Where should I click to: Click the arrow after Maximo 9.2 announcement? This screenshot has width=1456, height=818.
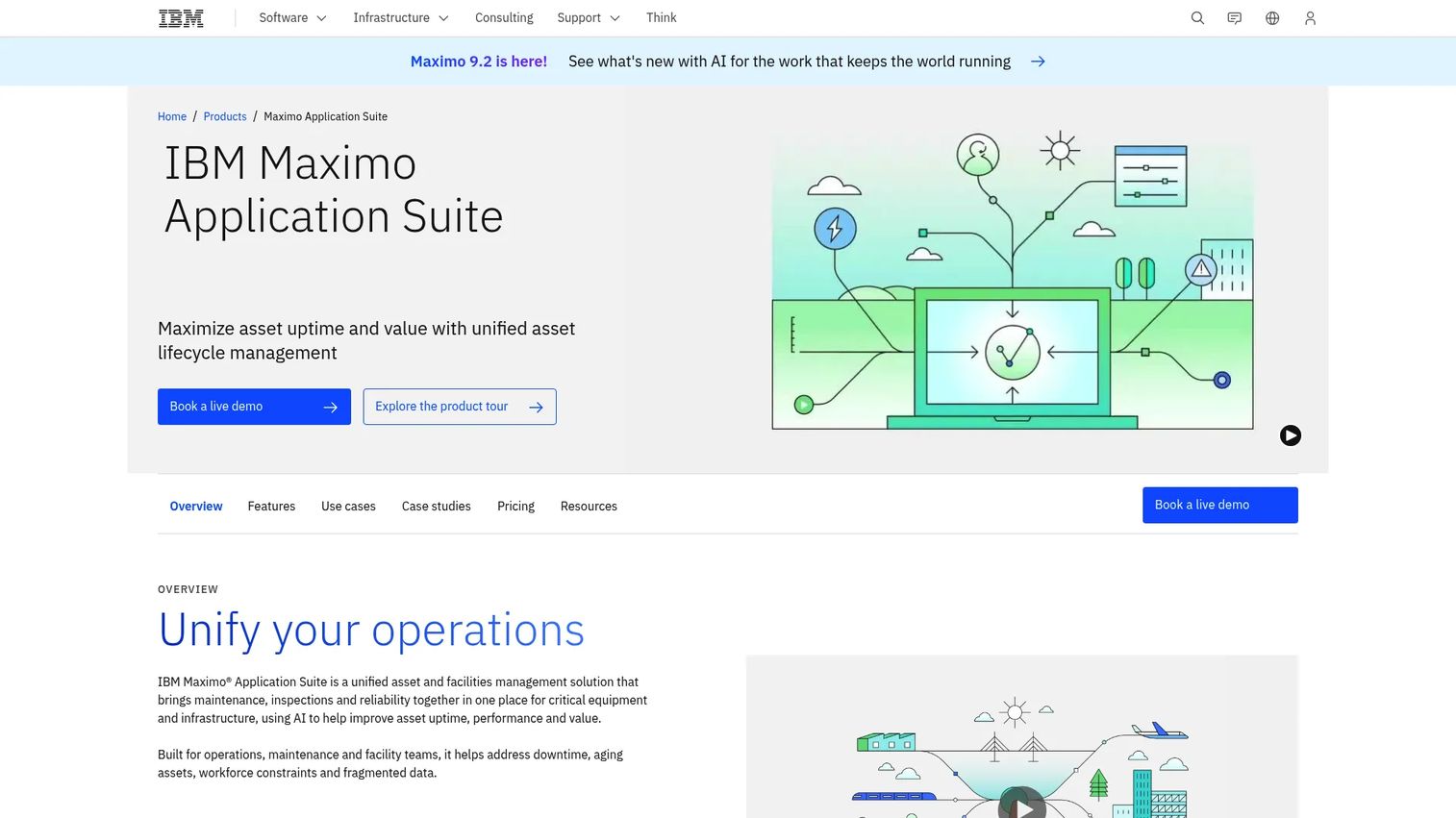[1038, 62]
